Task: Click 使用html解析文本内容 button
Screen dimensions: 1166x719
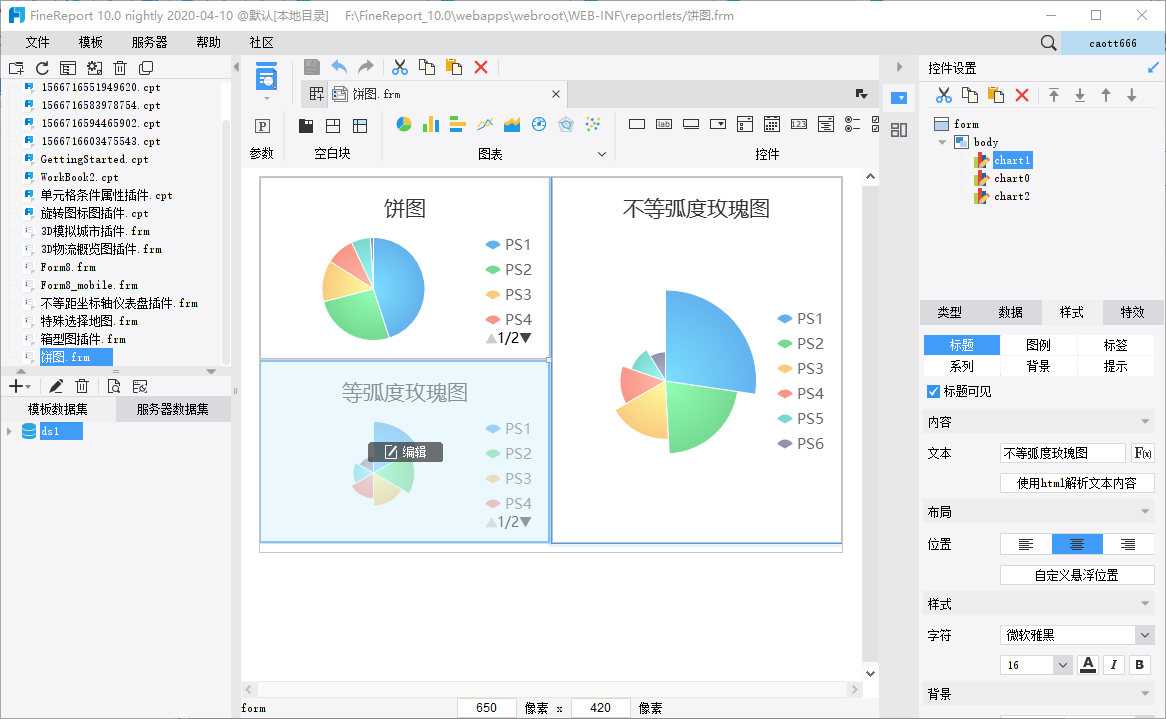Action: click(x=1077, y=483)
